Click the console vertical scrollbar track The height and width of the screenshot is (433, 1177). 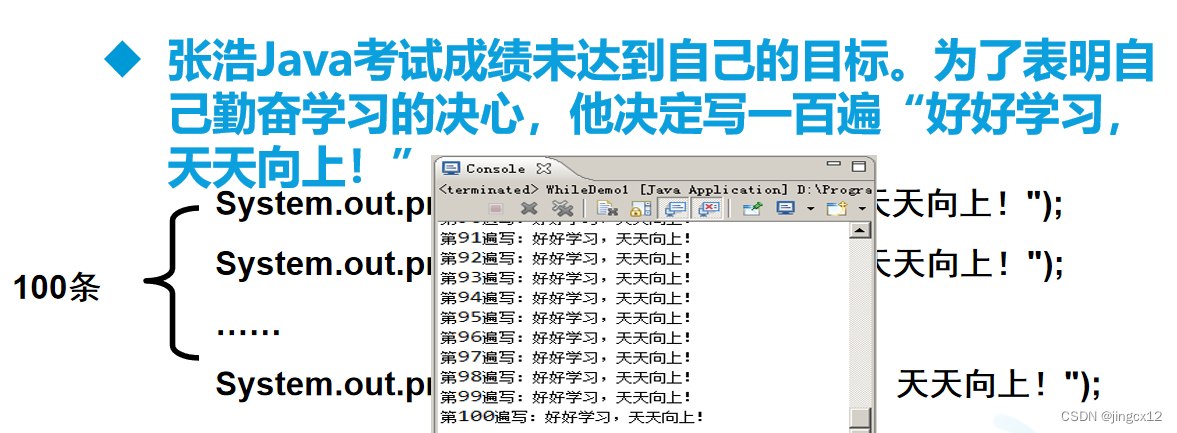point(859,323)
